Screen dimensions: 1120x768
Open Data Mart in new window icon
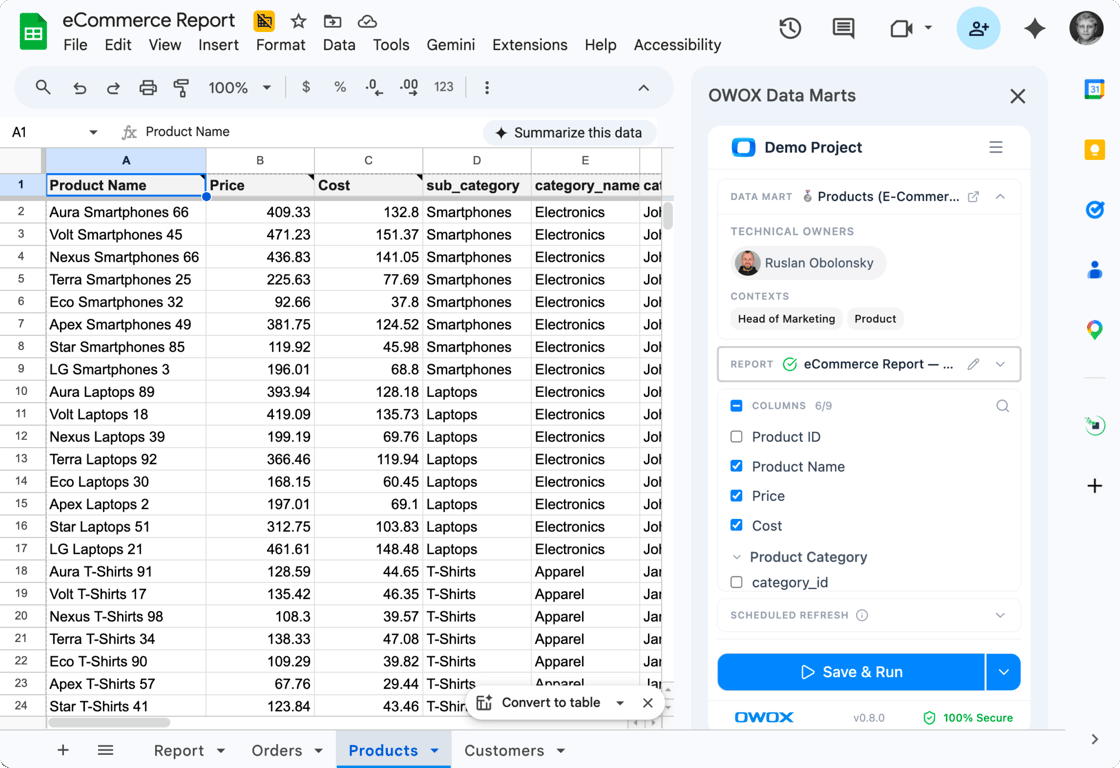(973, 196)
